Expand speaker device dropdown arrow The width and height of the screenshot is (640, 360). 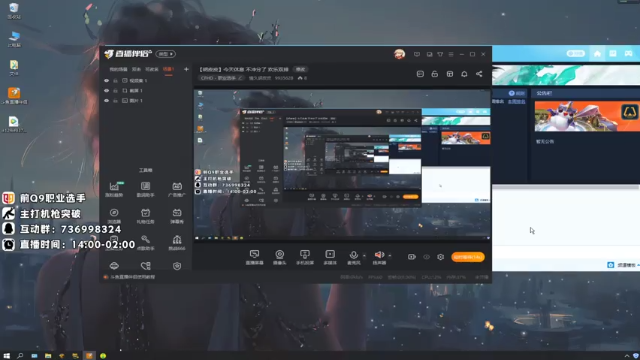coord(390,256)
